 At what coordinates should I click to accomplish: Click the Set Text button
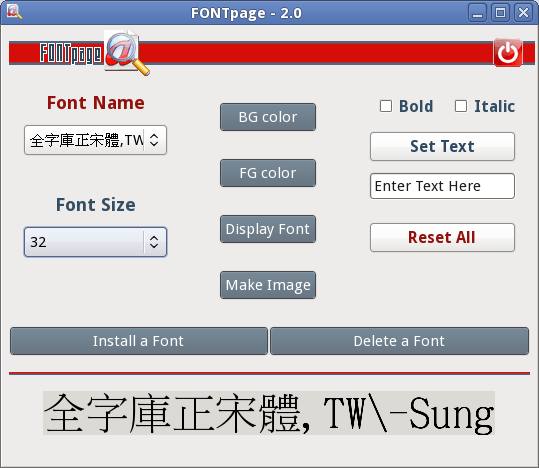tap(442, 146)
